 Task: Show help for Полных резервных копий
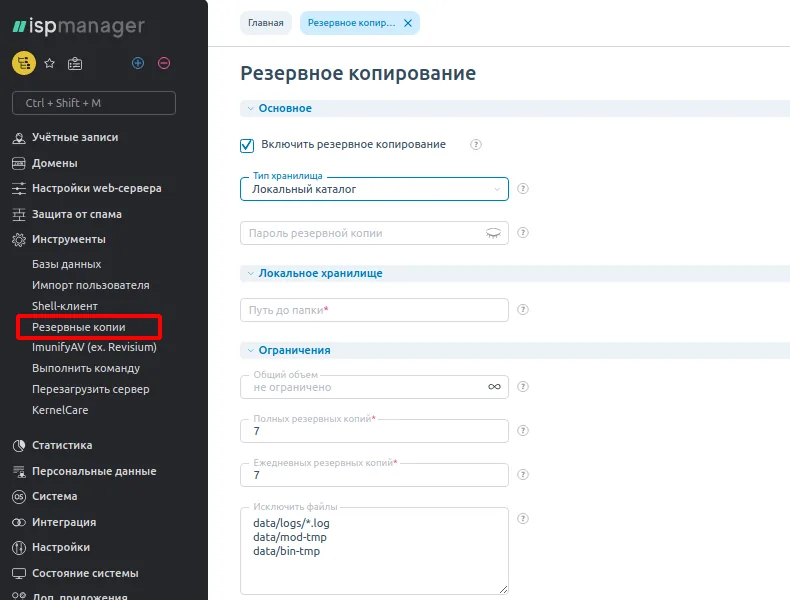point(523,430)
